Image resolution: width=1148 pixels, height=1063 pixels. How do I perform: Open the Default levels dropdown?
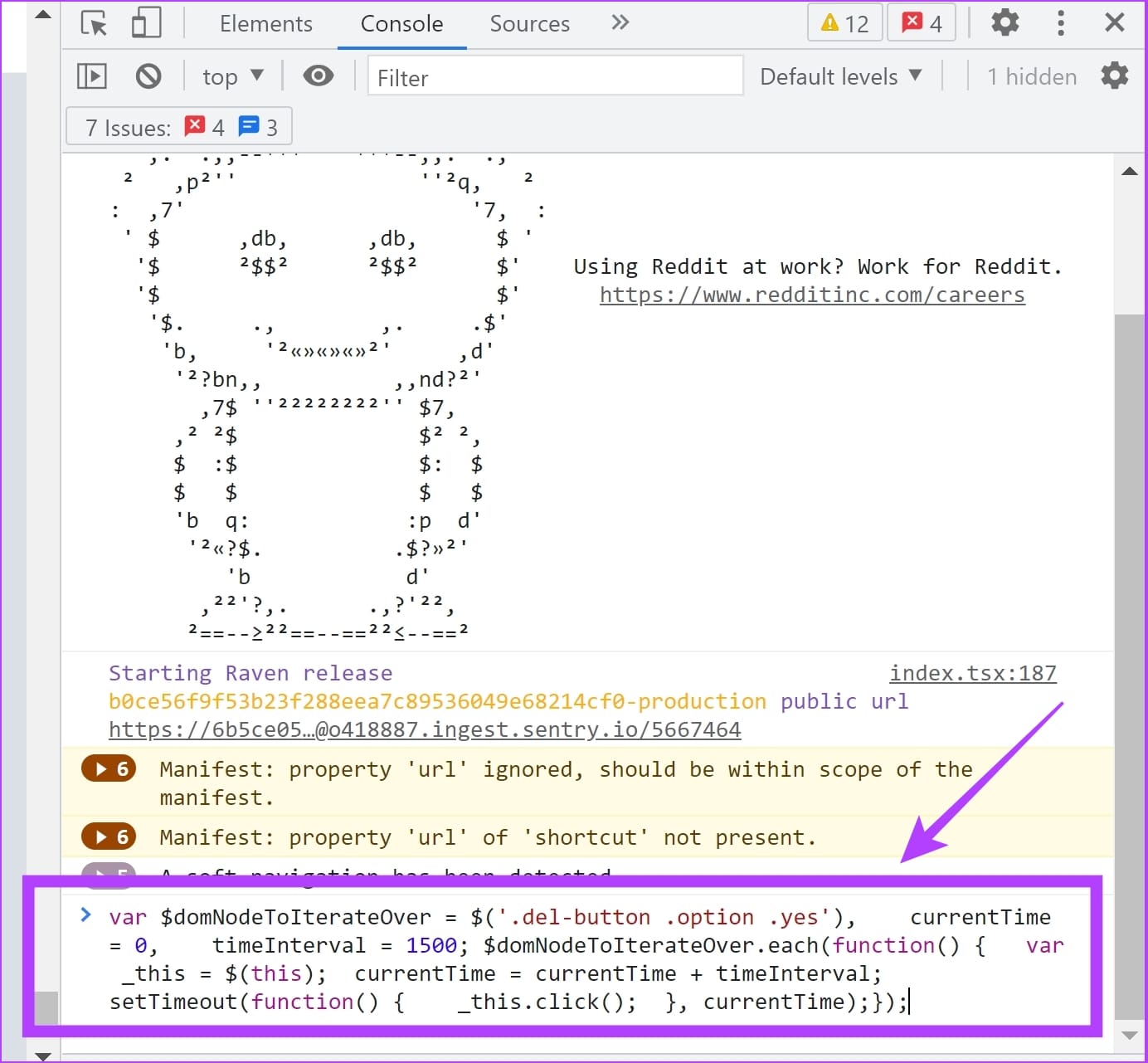point(841,76)
